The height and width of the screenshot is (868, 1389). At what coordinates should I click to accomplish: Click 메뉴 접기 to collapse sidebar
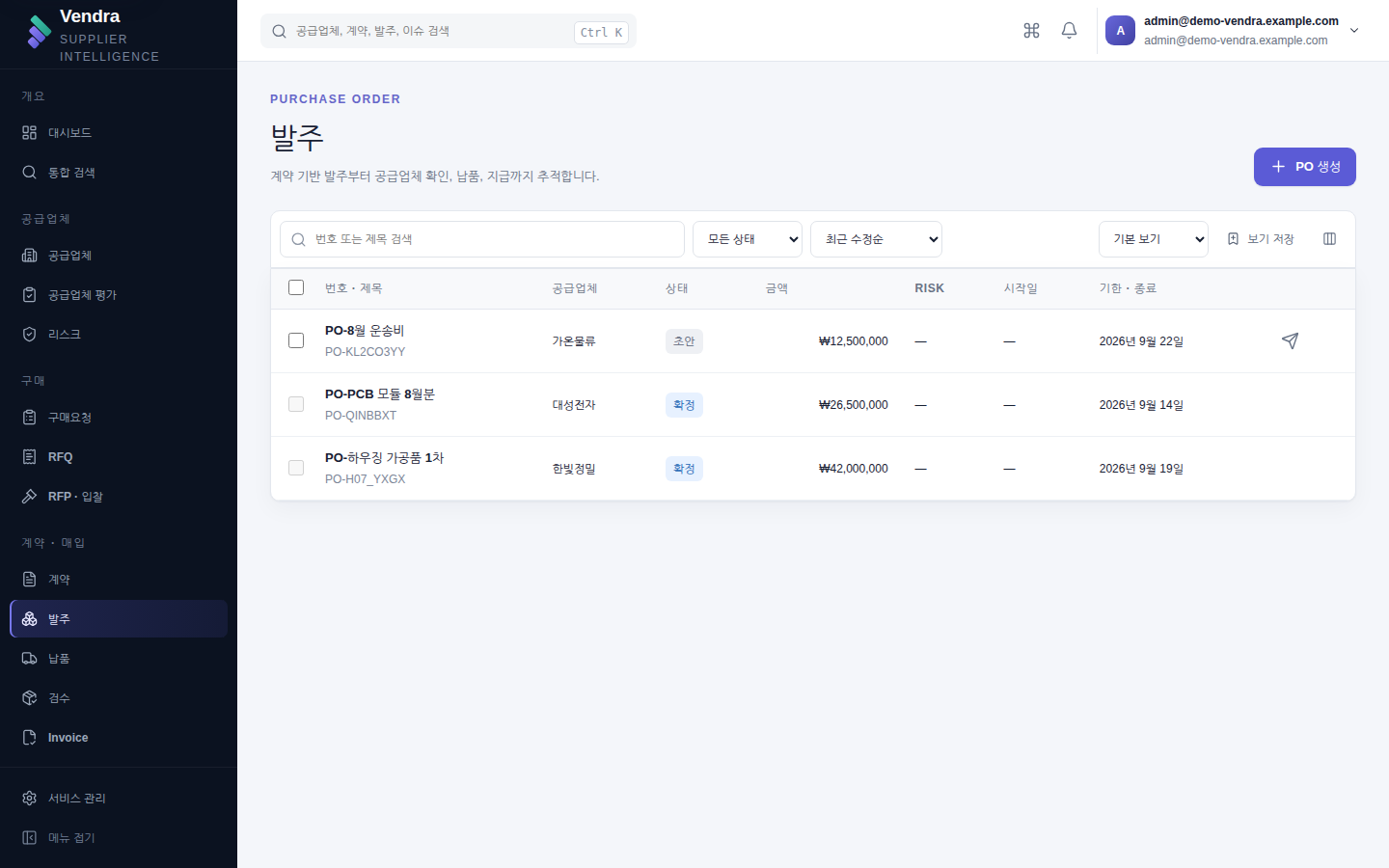point(119,837)
